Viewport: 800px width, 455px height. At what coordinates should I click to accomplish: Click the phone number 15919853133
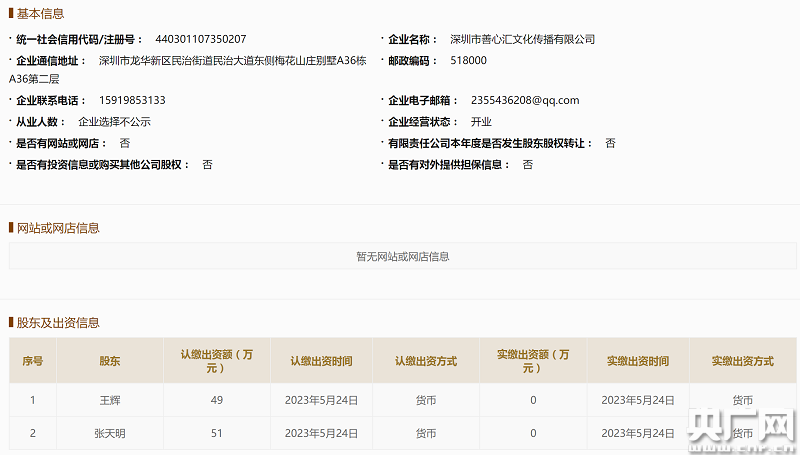click(x=132, y=100)
